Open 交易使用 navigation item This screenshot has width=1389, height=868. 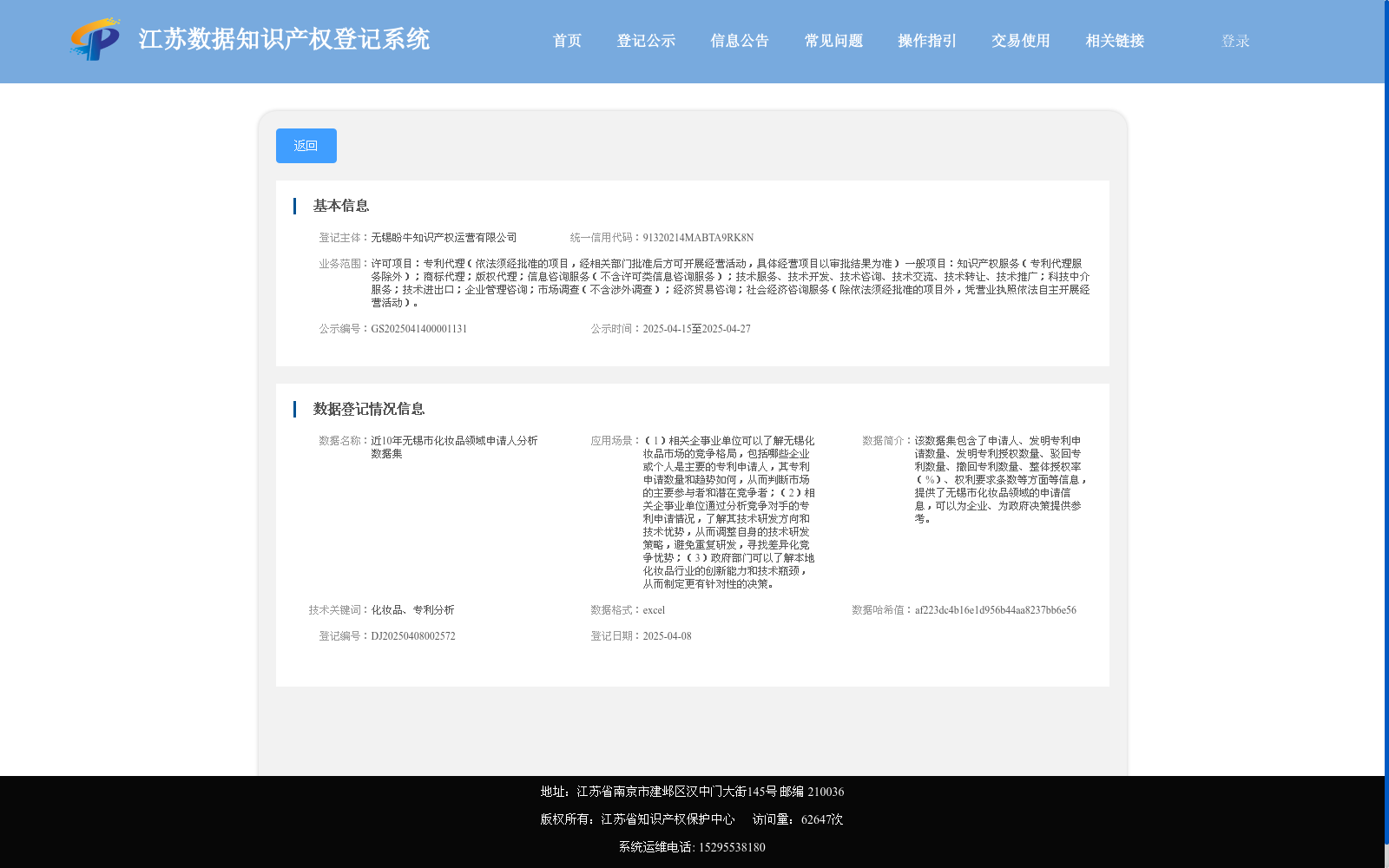pyautogui.click(x=1021, y=41)
